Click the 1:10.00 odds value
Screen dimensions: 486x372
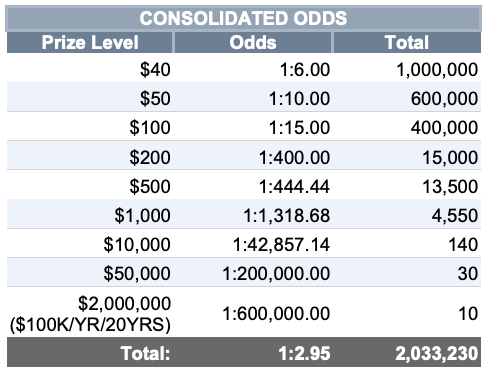click(x=299, y=99)
